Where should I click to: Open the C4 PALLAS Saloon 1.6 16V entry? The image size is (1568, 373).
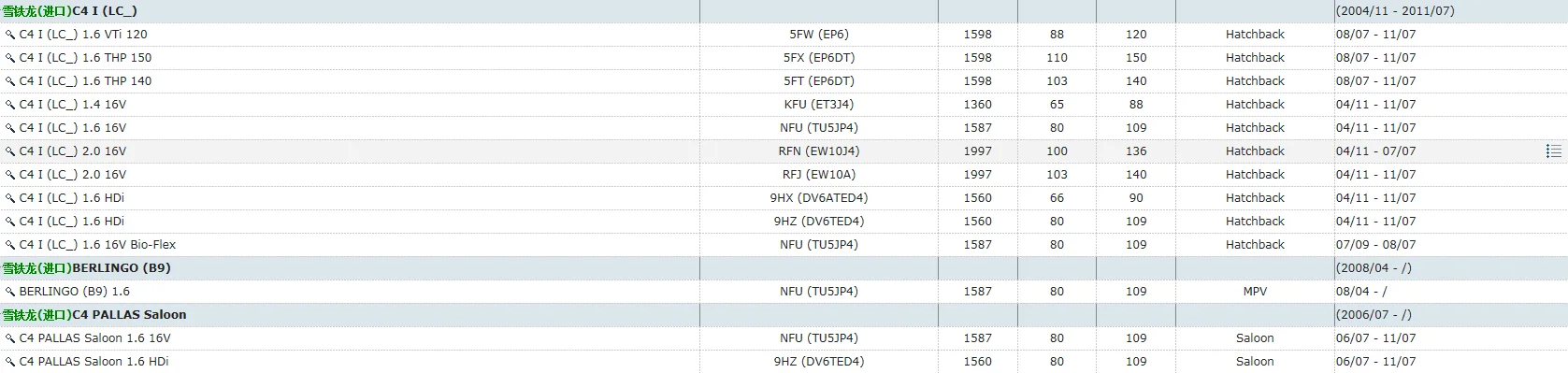click(94, 338)
